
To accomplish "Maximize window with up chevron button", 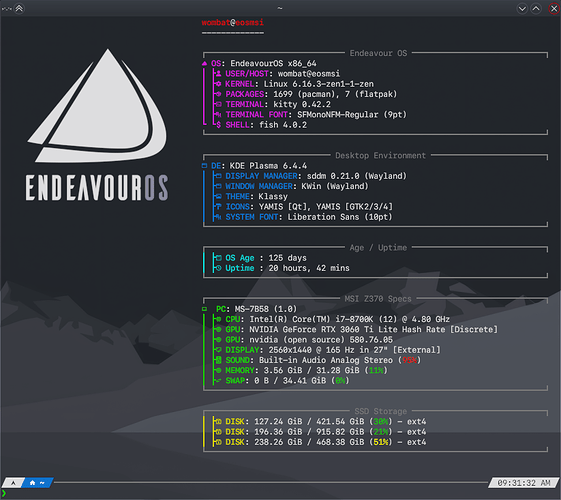I will pos(536,8).
